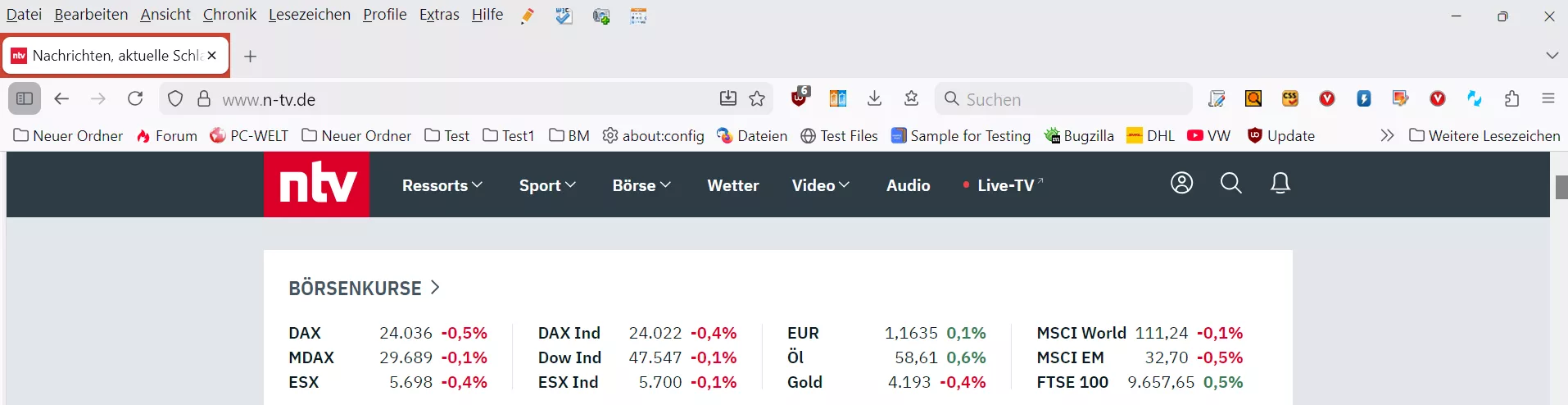Open the extensions puzzle piece icon

(1511, 99)
